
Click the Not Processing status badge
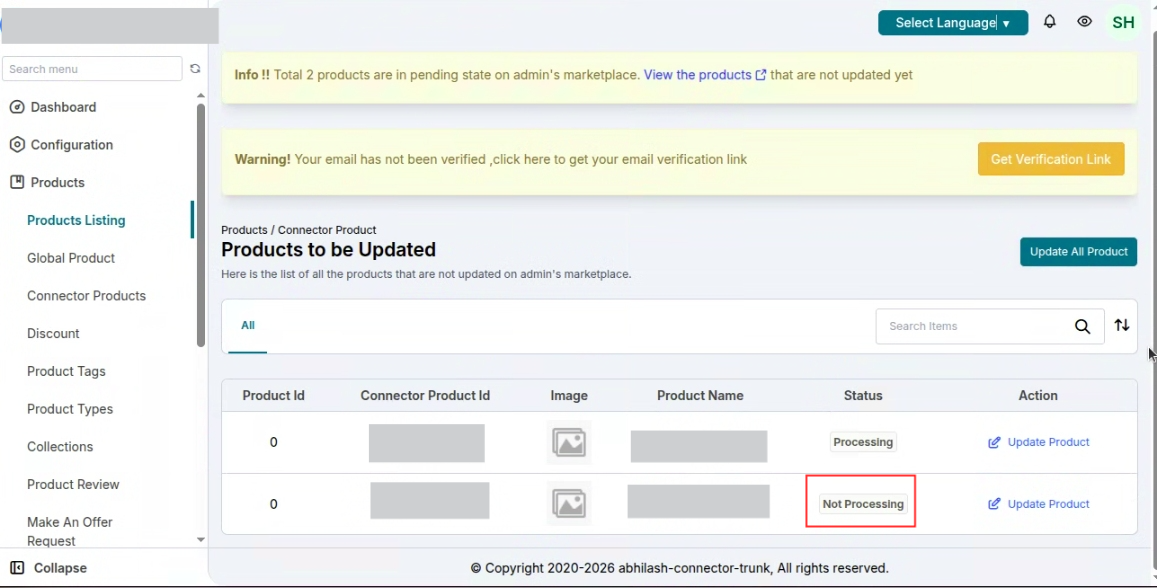tap(863, 504)
